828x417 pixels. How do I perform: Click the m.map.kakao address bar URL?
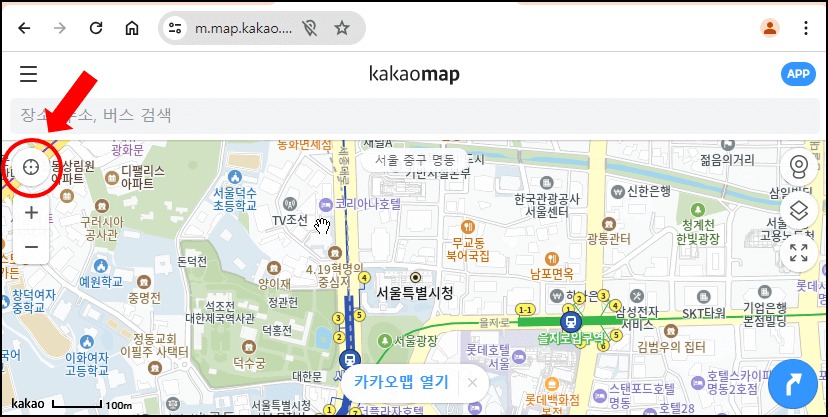243,28
